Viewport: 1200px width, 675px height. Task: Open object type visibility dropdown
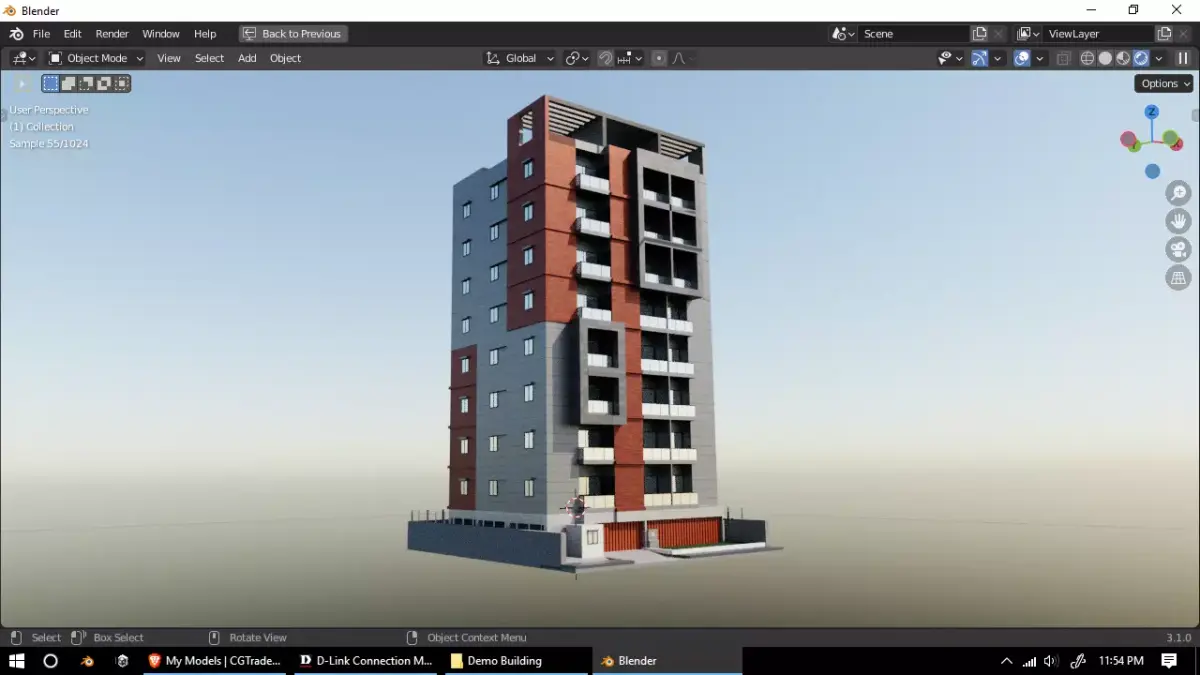(x=950, y=58)
